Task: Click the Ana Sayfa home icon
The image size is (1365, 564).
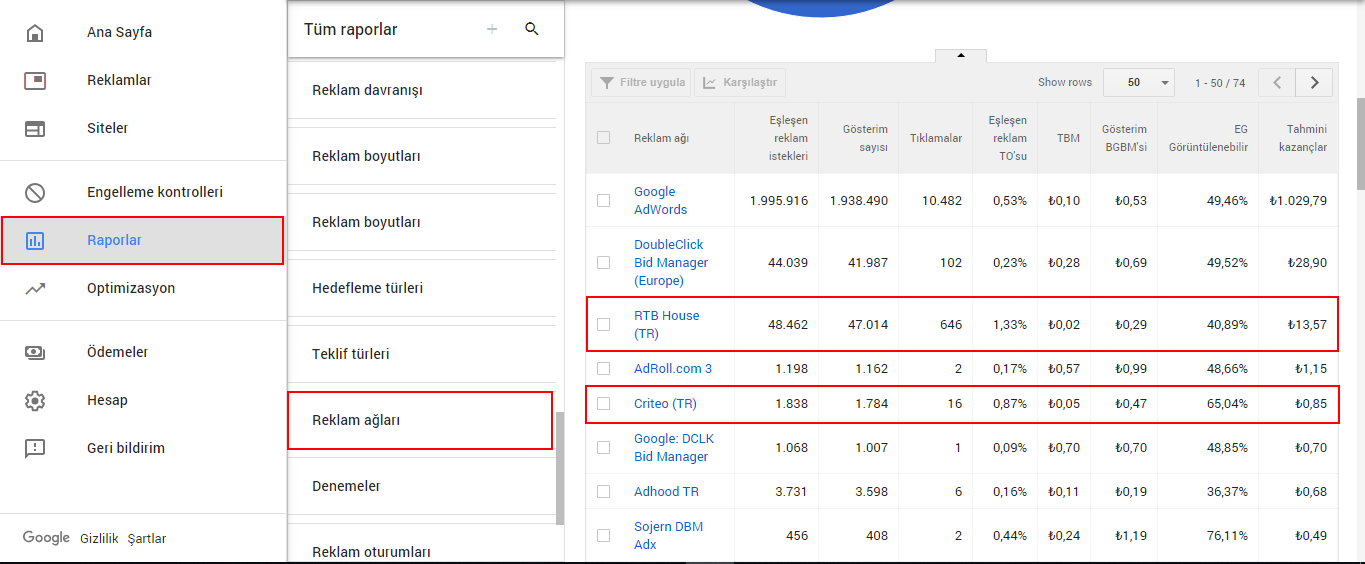Action: click(35, 32)
